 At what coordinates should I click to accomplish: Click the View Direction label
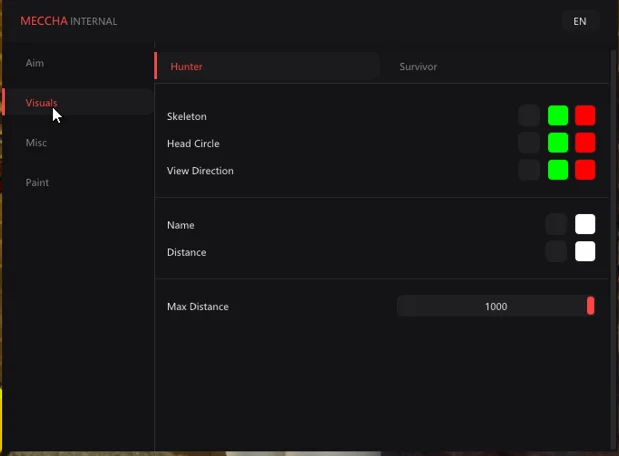200,171
